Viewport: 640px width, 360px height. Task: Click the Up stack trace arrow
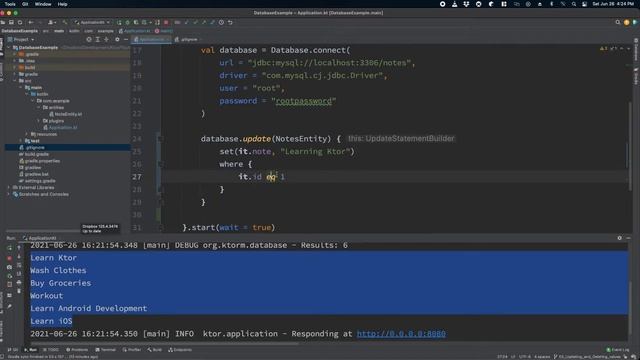19,248
